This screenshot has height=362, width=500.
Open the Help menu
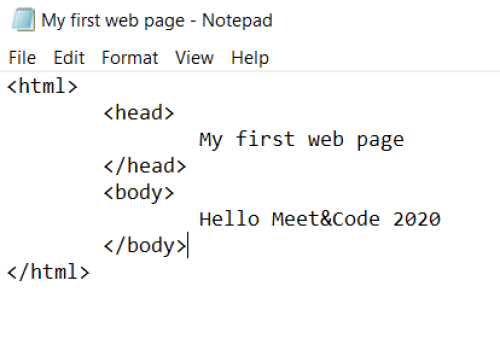(x=250, y=58)
